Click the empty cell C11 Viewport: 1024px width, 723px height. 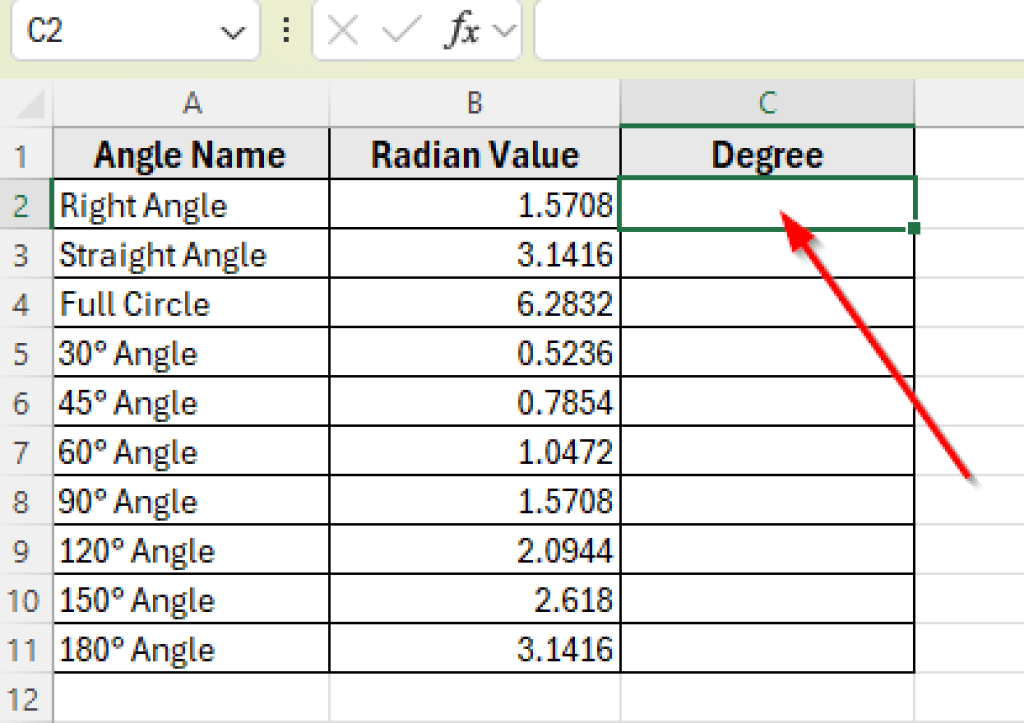766,648
